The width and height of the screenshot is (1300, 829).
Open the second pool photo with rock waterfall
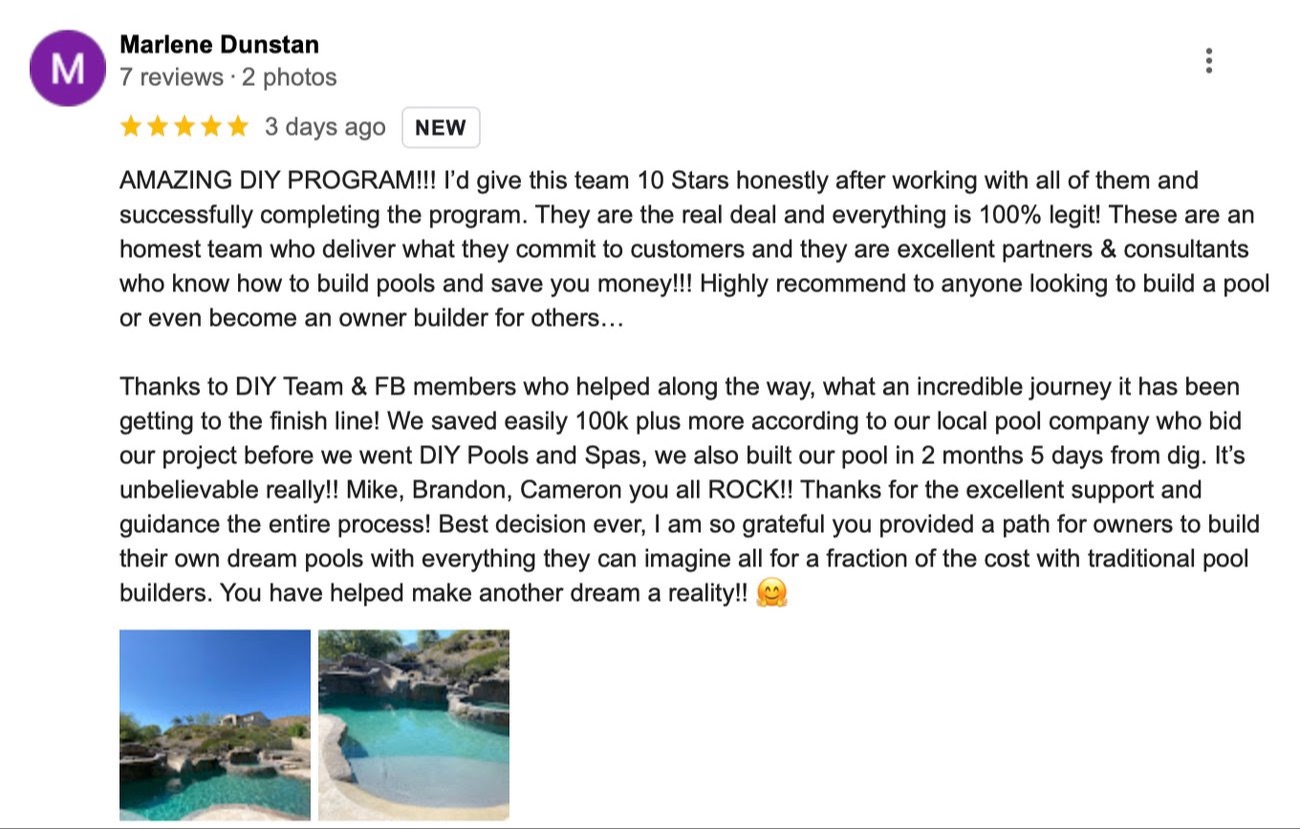[413, 724]
